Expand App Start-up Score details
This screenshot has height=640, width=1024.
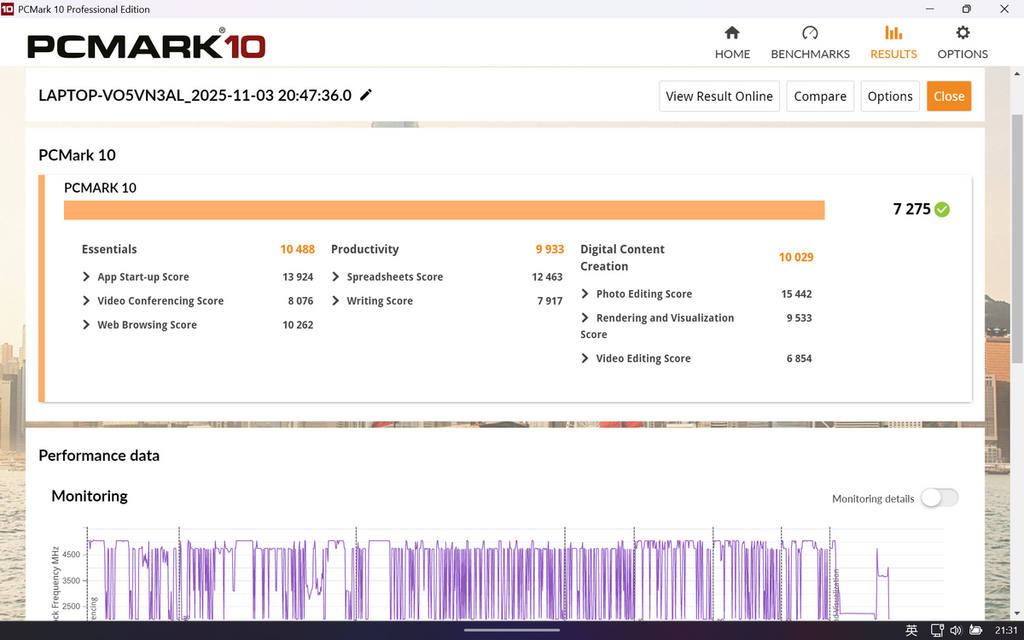pos(87,277)
